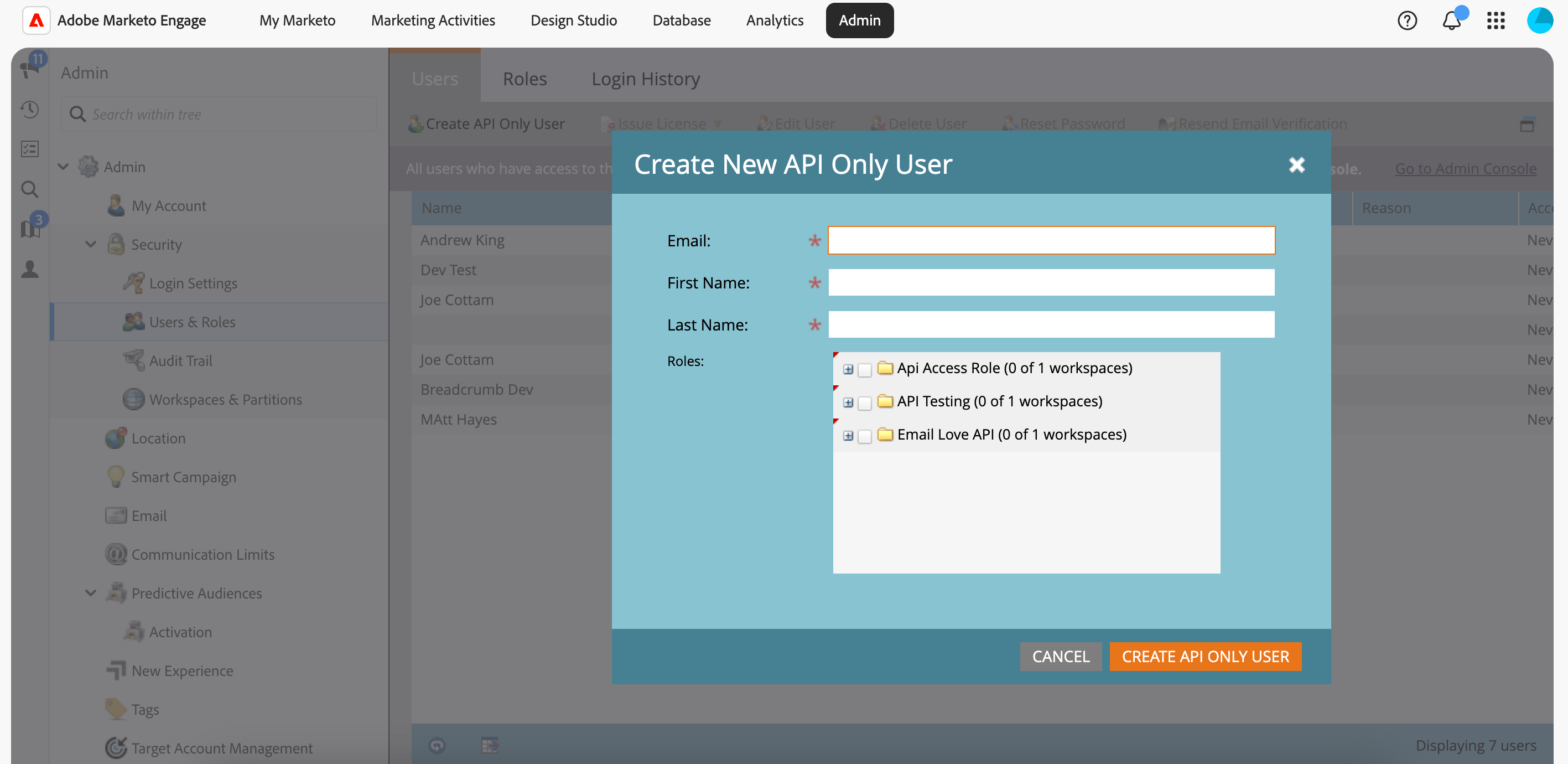Collapse the Admin root tree node
The height and width of the screenshot is (764, 1568).
(63, 166)
